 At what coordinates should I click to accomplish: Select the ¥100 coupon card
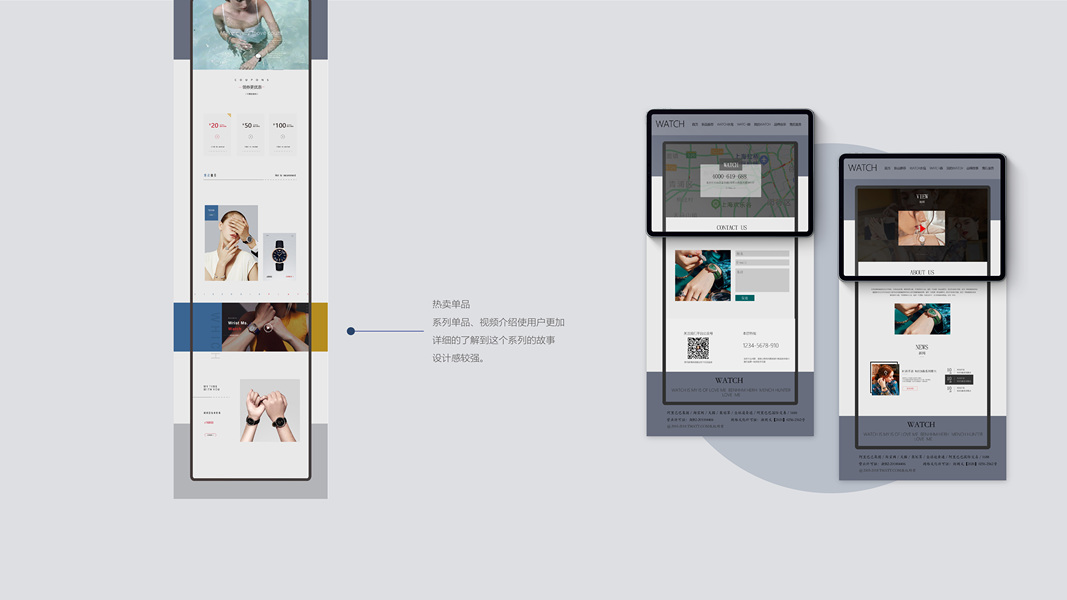coord(283,134)
